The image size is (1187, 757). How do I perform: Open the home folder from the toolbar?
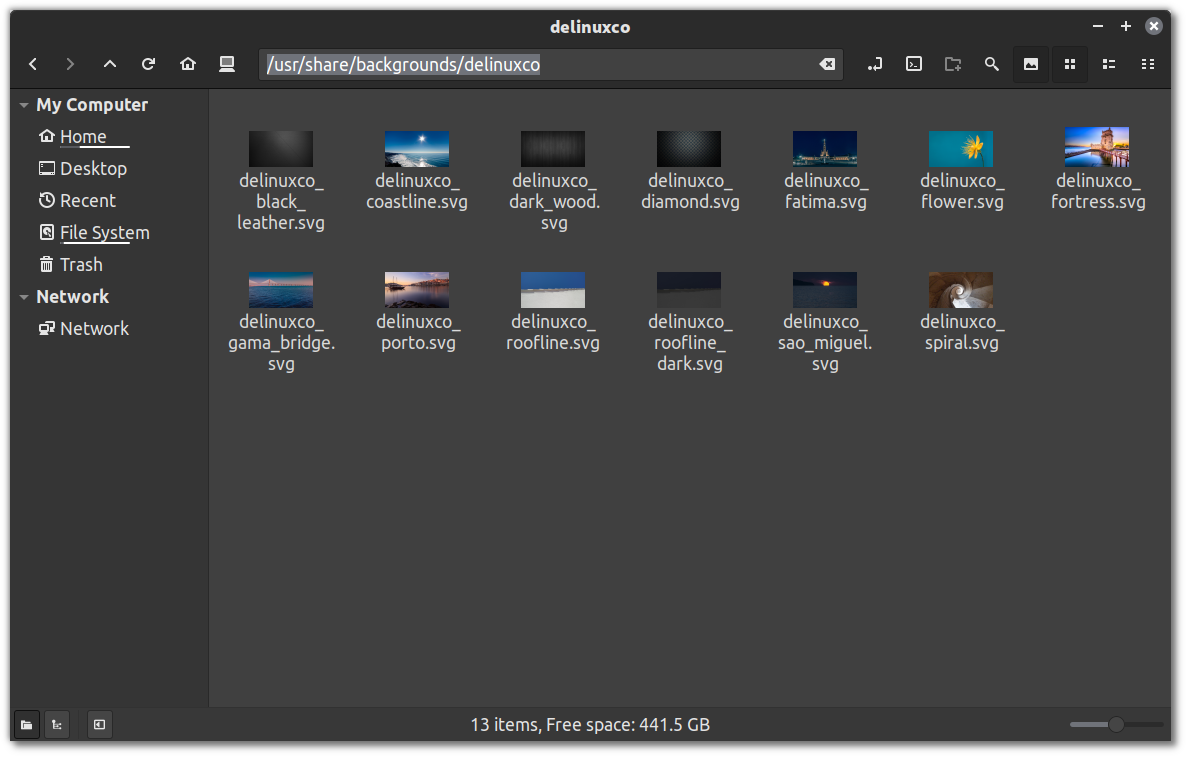[188, 64]
